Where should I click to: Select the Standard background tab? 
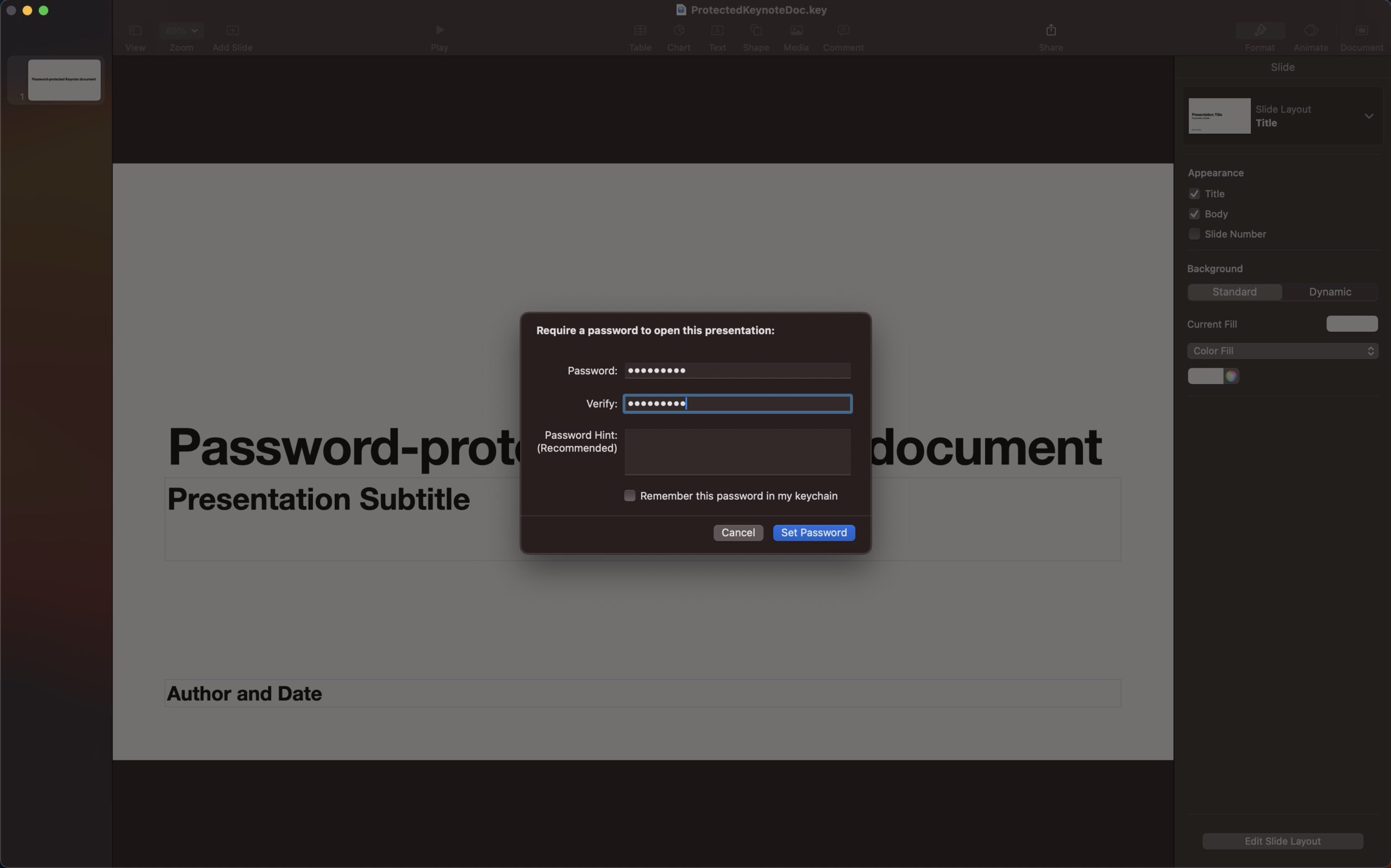[x=1235, y=292]
